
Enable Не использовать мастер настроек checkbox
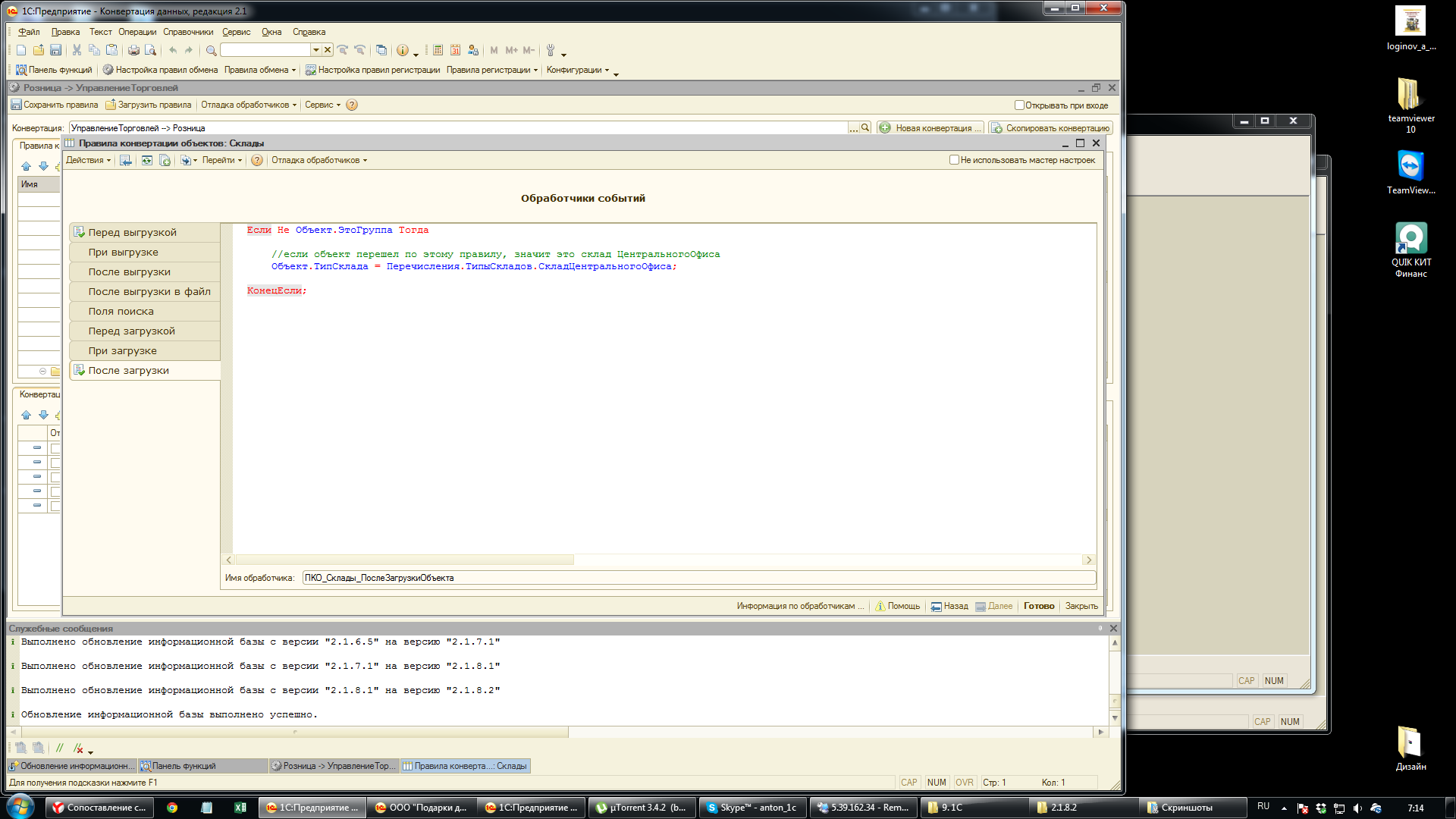(954, 160)
